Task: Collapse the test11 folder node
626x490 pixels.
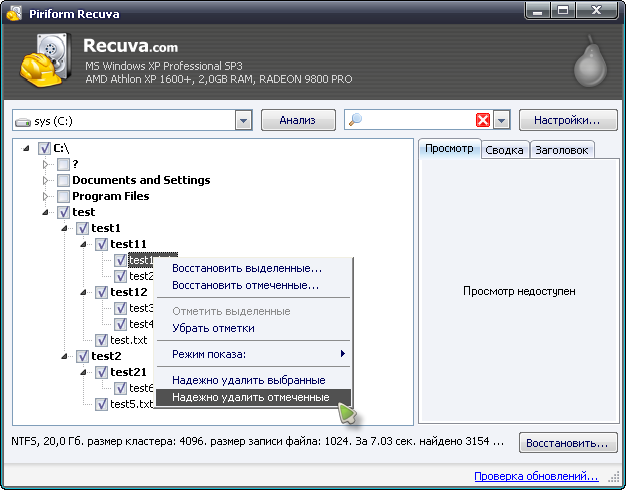Action: click(84, 244)
